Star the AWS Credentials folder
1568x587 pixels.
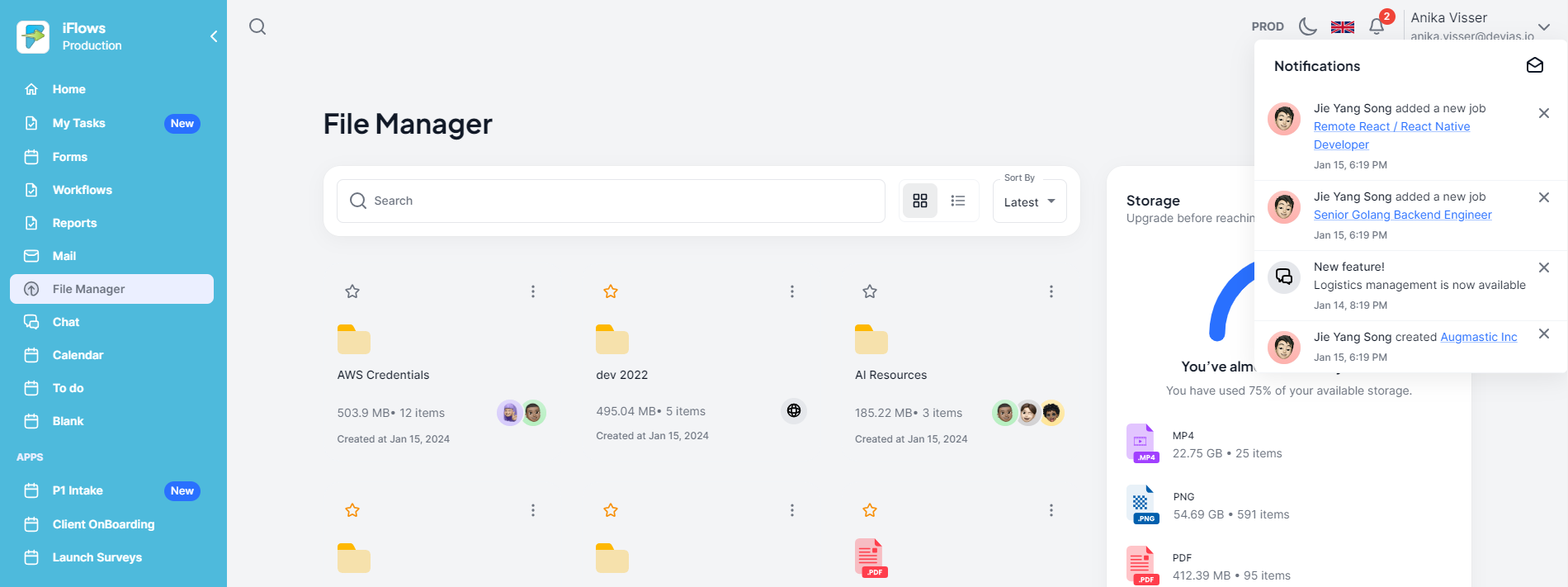tap(352, 291)
